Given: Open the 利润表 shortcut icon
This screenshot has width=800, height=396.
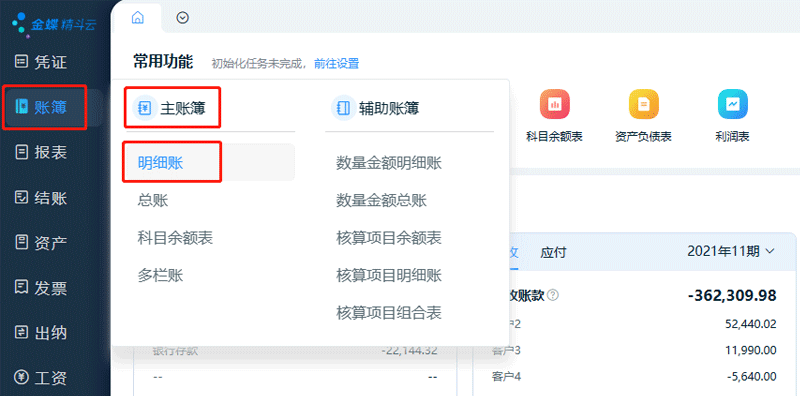Looking at the screenshot, I should pyautogui.click(x=732, y=104).
